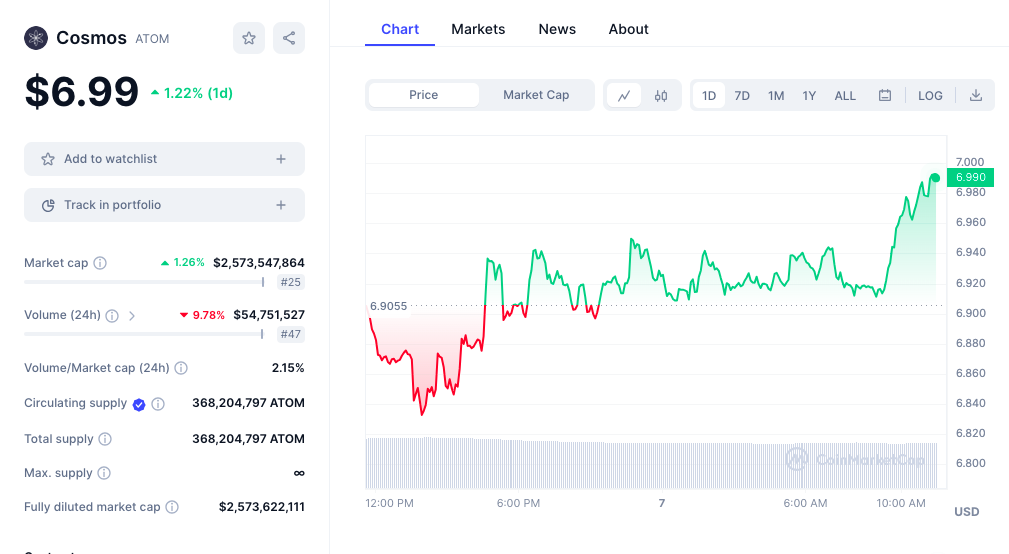Image resolution: width=1009 pixels, height=554 pixels.
Task: Open the Circulating supply info icon
Action: click(x=158, y=403)
